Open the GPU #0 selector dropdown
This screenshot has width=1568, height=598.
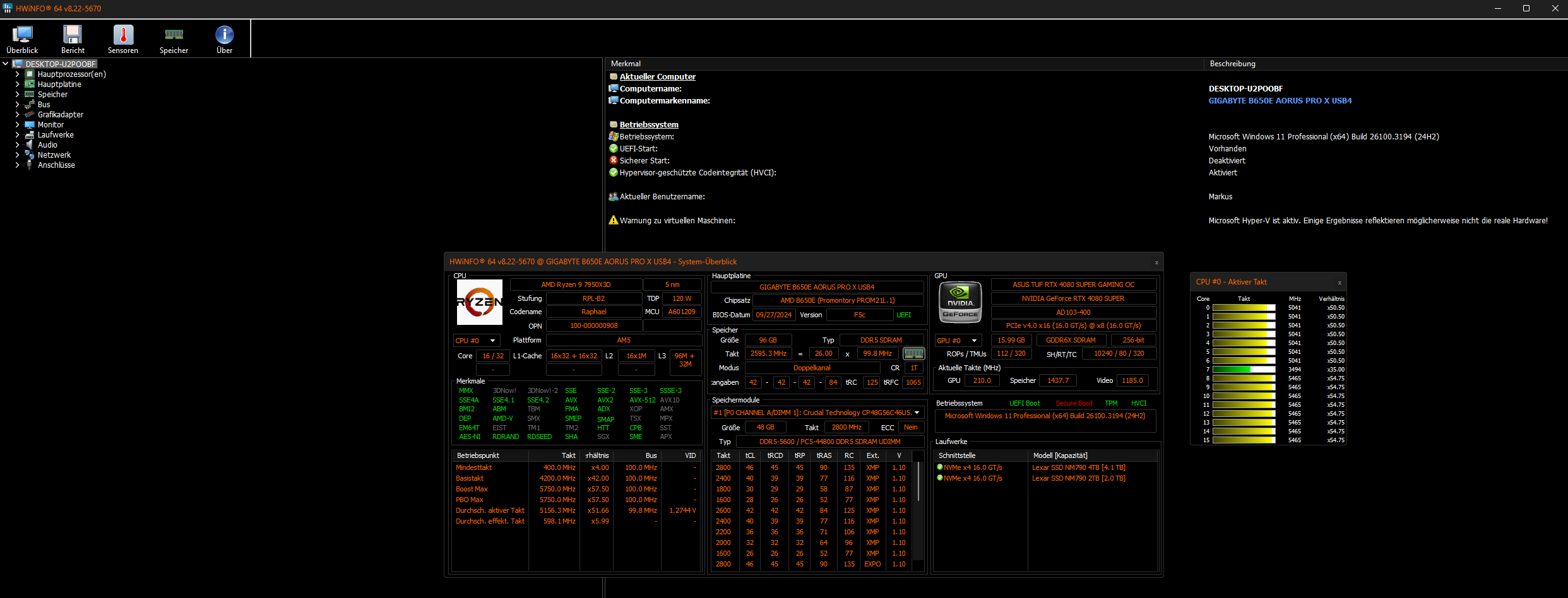[958, 341]
